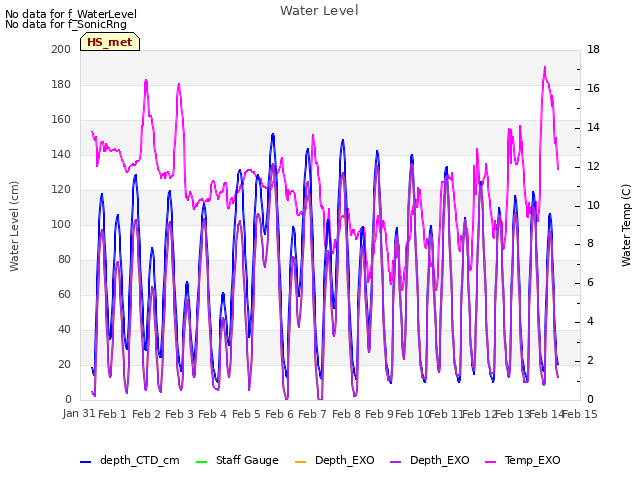Viewport: 640px width, 480px height.
Task: Click the 'No data for f_SonicRng' message
Action: pos(66,24)
